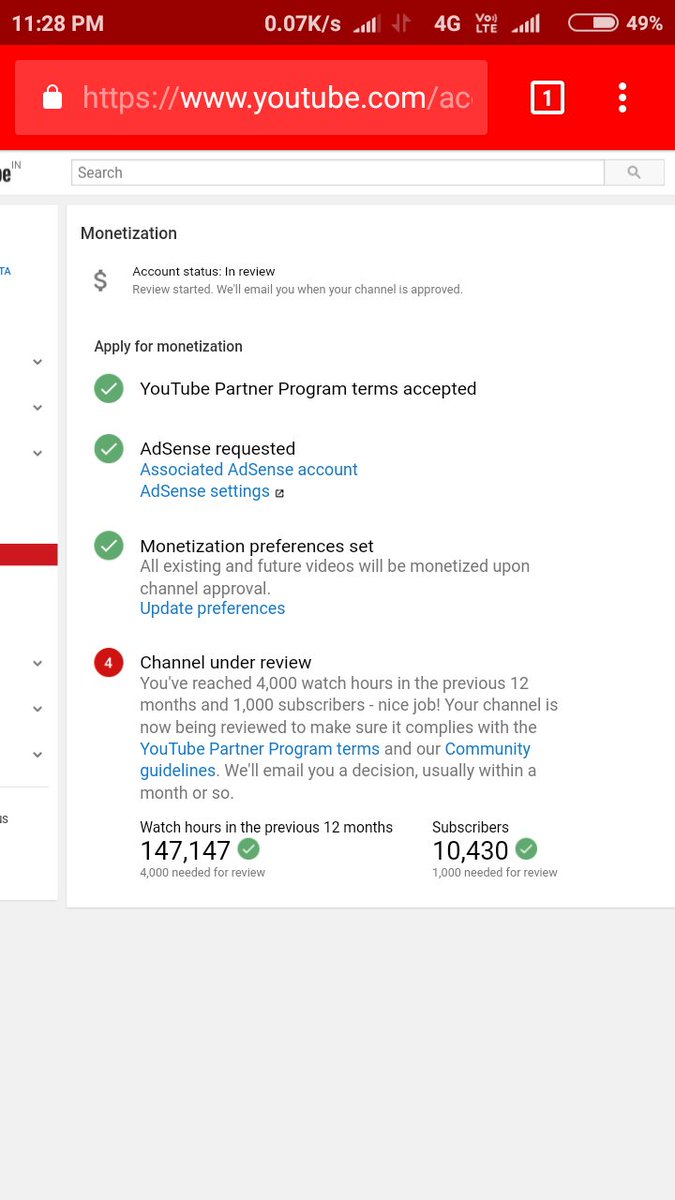
Task: Expand the sidebar chevron level with Channel under review
Action: [x=37, y=663]
